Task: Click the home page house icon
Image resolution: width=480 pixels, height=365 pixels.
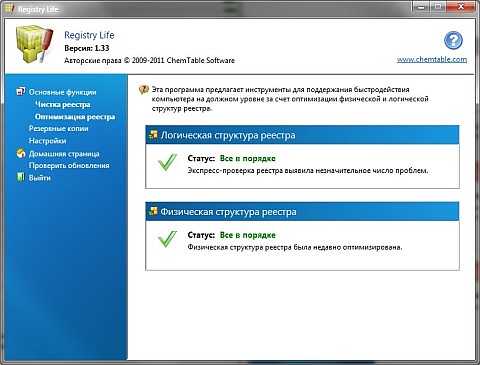Action: point(21,153)
